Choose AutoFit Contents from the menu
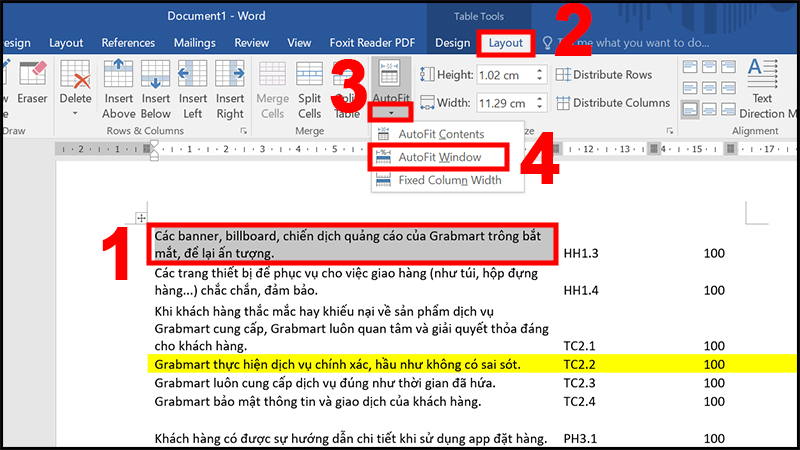The width and height of the screenshot is (800, 450). pos(440,134)
